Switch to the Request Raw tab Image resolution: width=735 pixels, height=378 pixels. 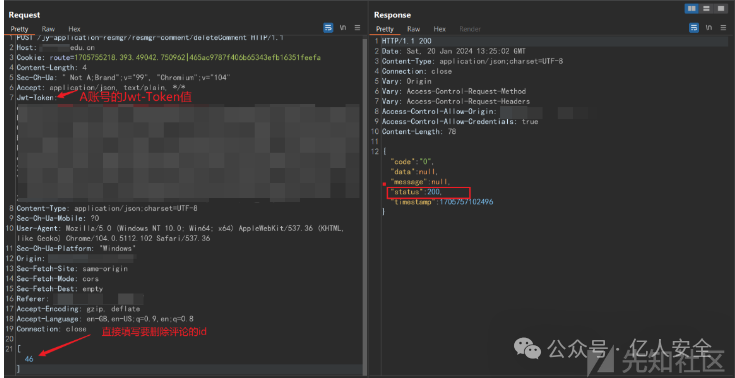(x=48, y=29)
